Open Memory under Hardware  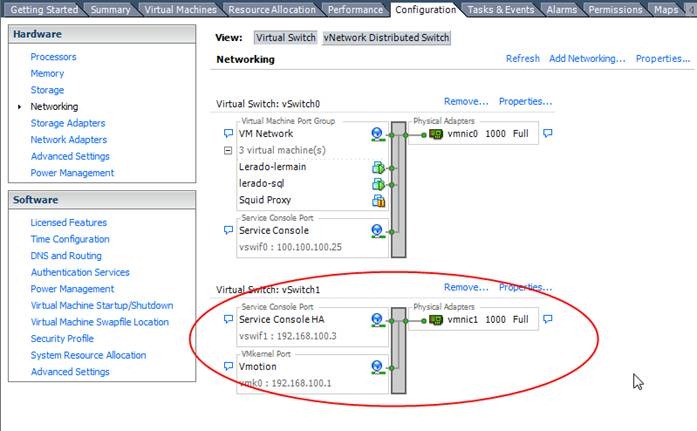pyautogui.click(x=47, y=73)
